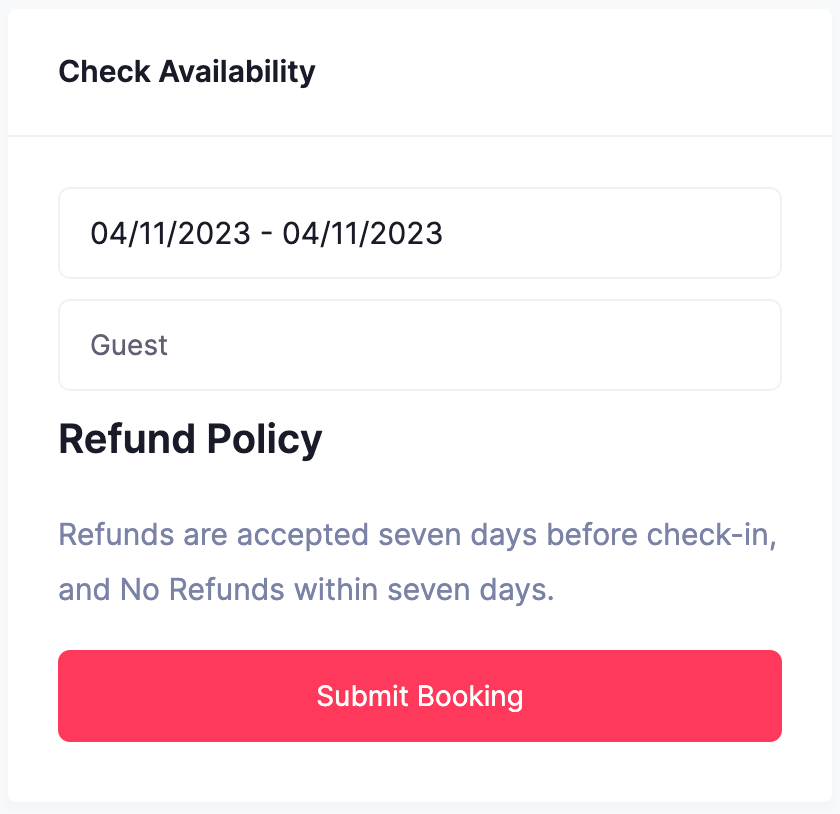Click the word "Booking" on the red button
The width and height of the screenshot is (840, 814).
470,696
